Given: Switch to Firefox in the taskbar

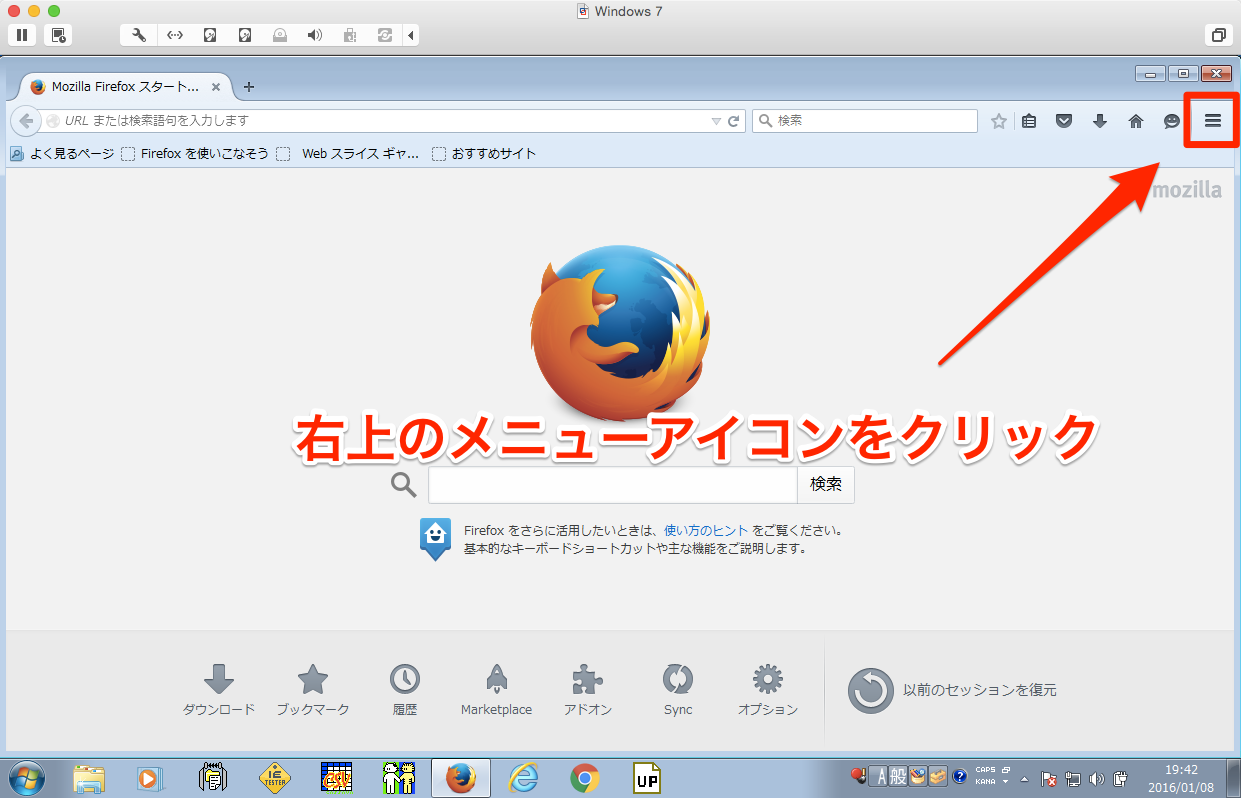Looking at the screenshot, I should point(461,777).
